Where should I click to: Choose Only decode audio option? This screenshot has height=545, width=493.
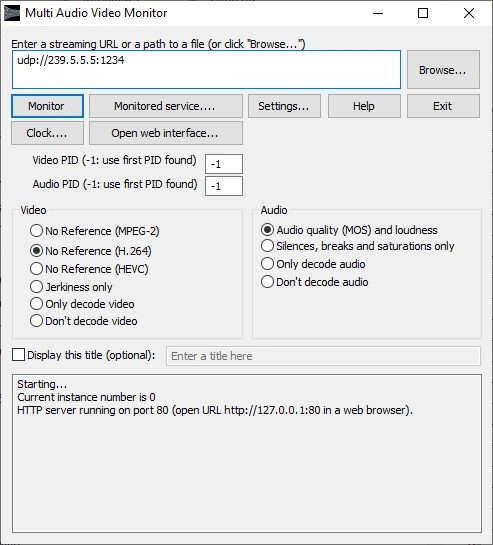[313, 264]
